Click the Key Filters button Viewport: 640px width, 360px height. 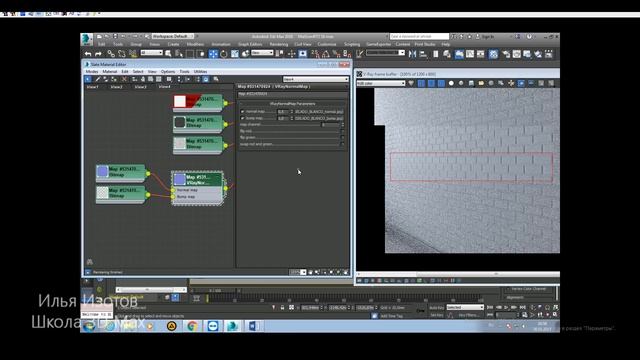click(468, 315)
